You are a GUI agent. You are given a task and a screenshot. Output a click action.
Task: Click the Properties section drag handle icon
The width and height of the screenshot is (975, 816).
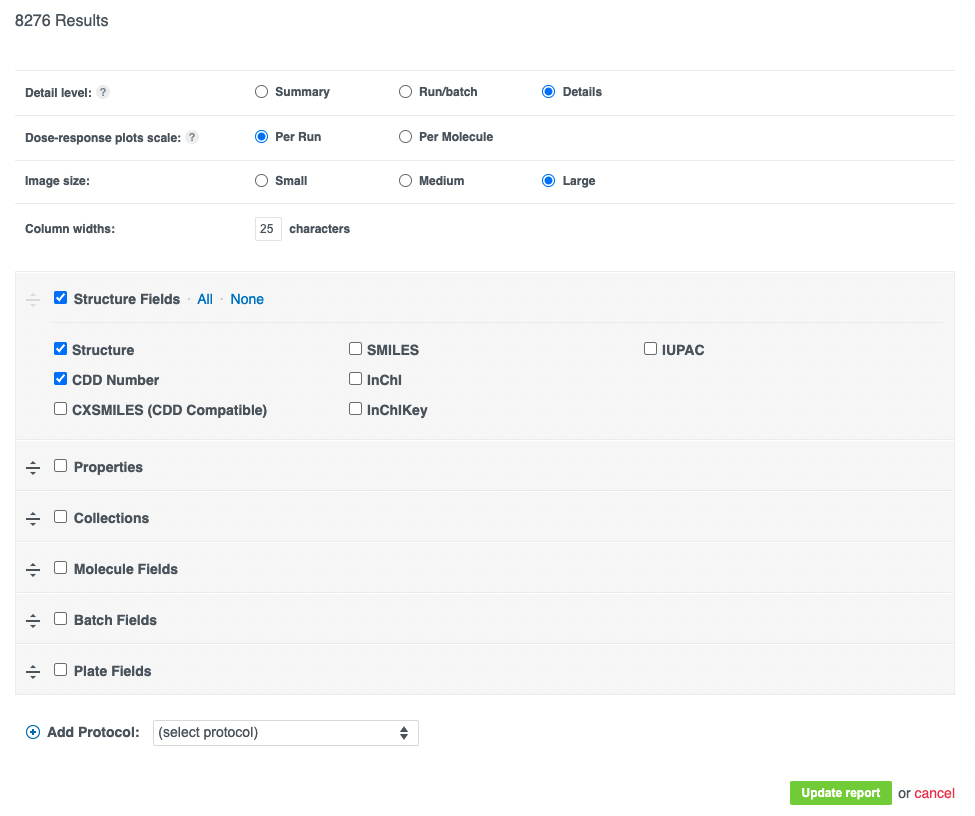(x=33, y=468)
